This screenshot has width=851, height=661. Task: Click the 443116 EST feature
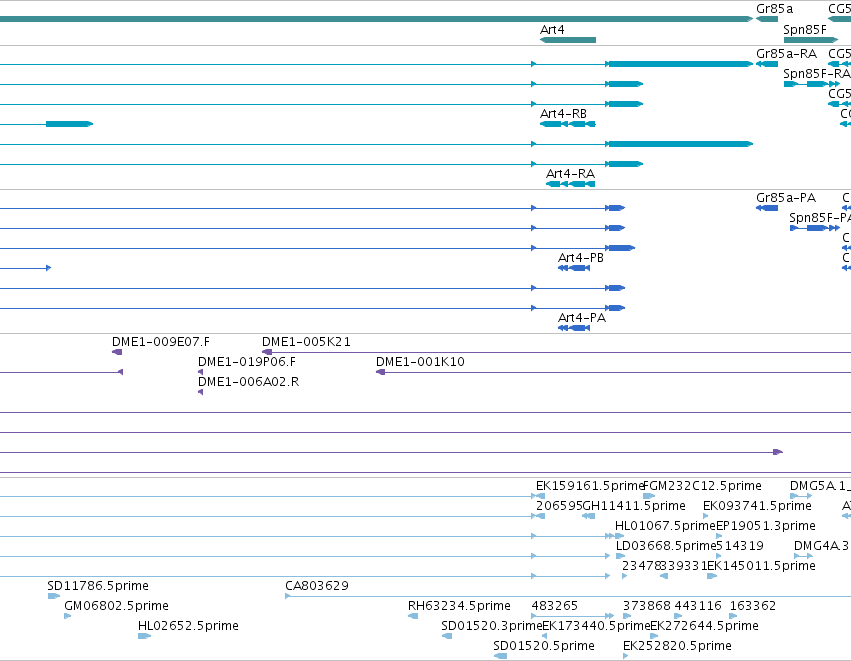coord(677,616)
